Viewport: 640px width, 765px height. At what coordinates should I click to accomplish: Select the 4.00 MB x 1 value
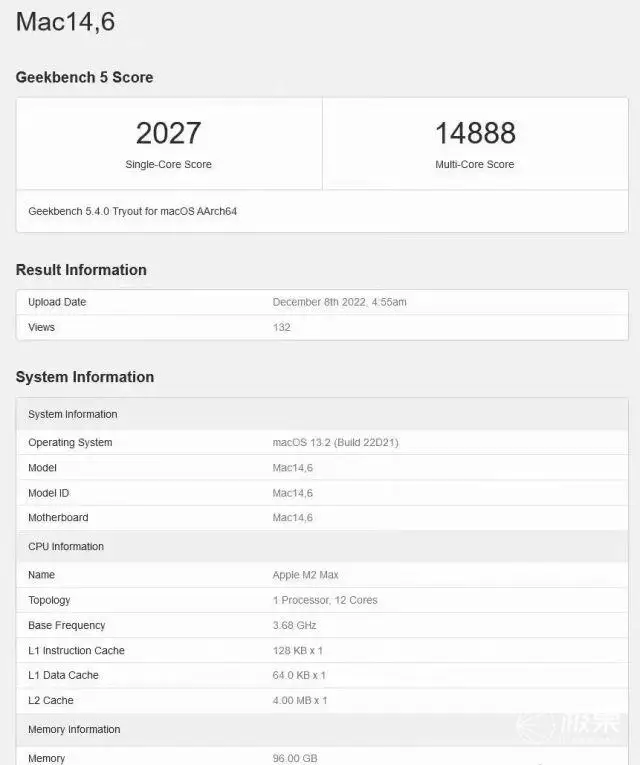[300, 701]
